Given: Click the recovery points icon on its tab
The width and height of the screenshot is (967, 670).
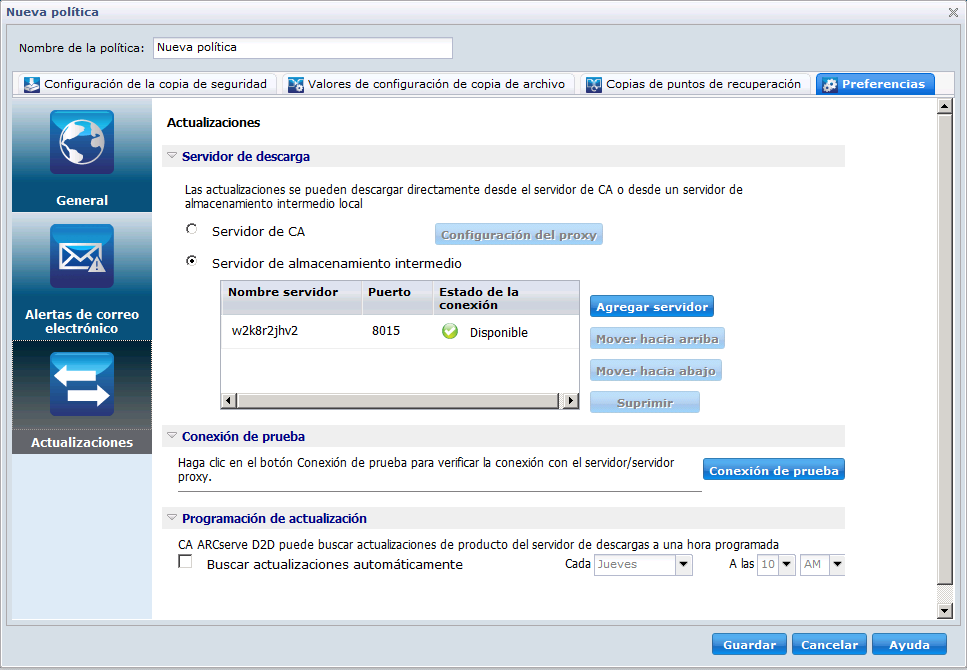Looking at the screenshot, I should [x=595, y=84].
